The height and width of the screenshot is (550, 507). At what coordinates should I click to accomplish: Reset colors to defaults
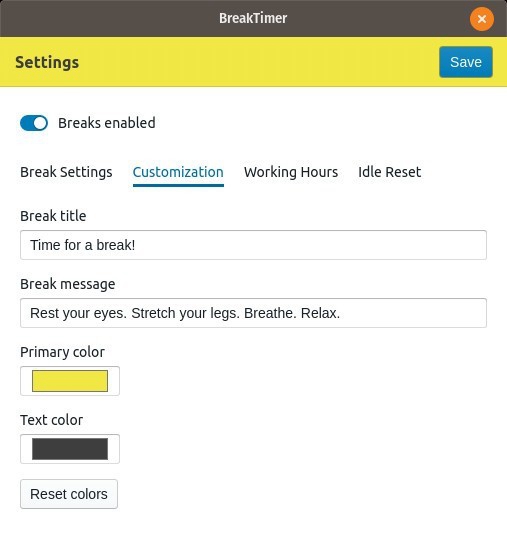[69, 494]
